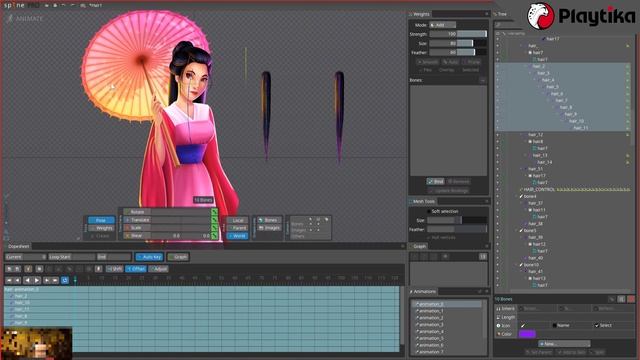Play animation forward
Screen dimensions: 640x360
click(37, 280)
